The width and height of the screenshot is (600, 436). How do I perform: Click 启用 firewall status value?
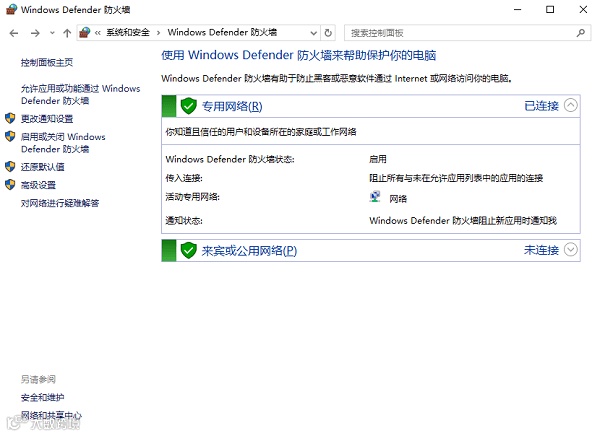(378, 159)
